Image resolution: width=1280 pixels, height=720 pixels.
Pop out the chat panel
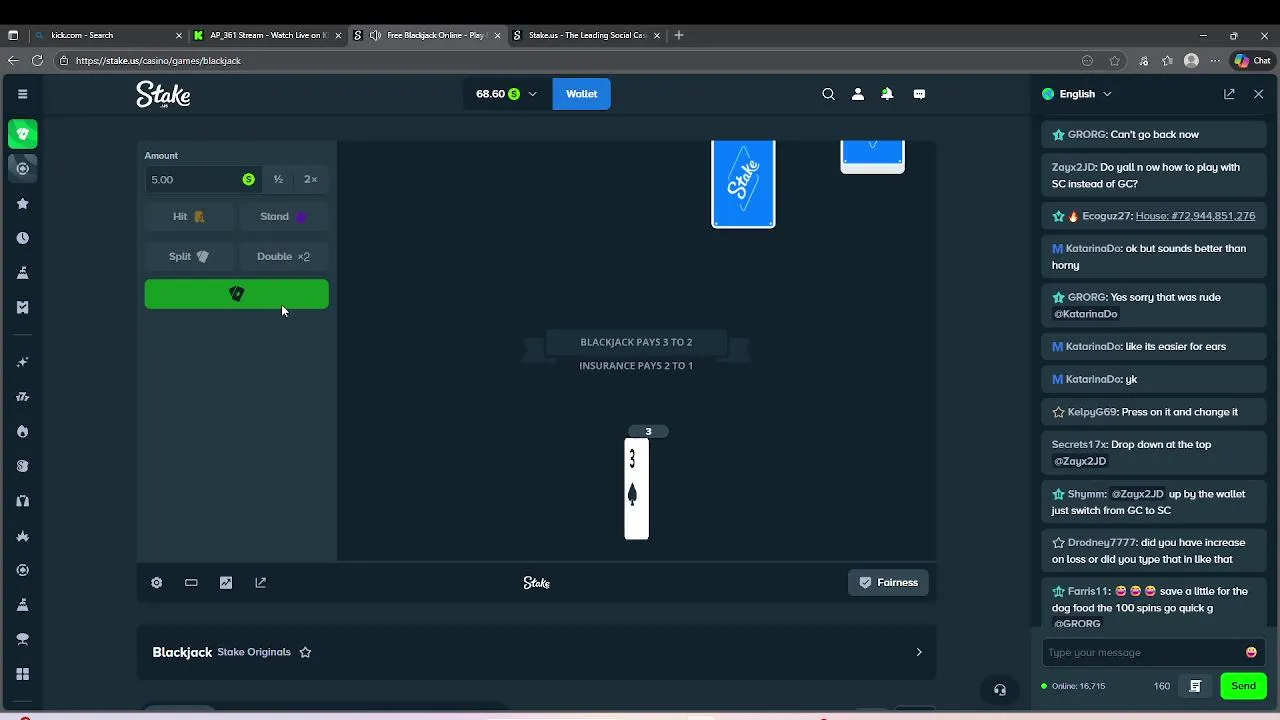(1229, 94)
